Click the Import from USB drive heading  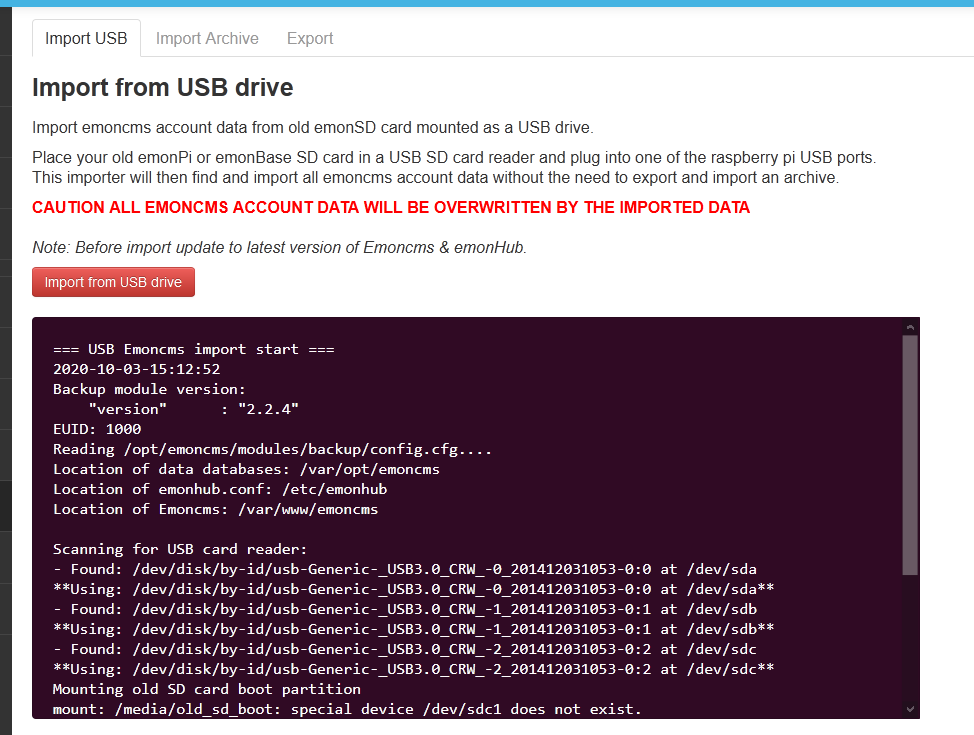click(163, 88)
